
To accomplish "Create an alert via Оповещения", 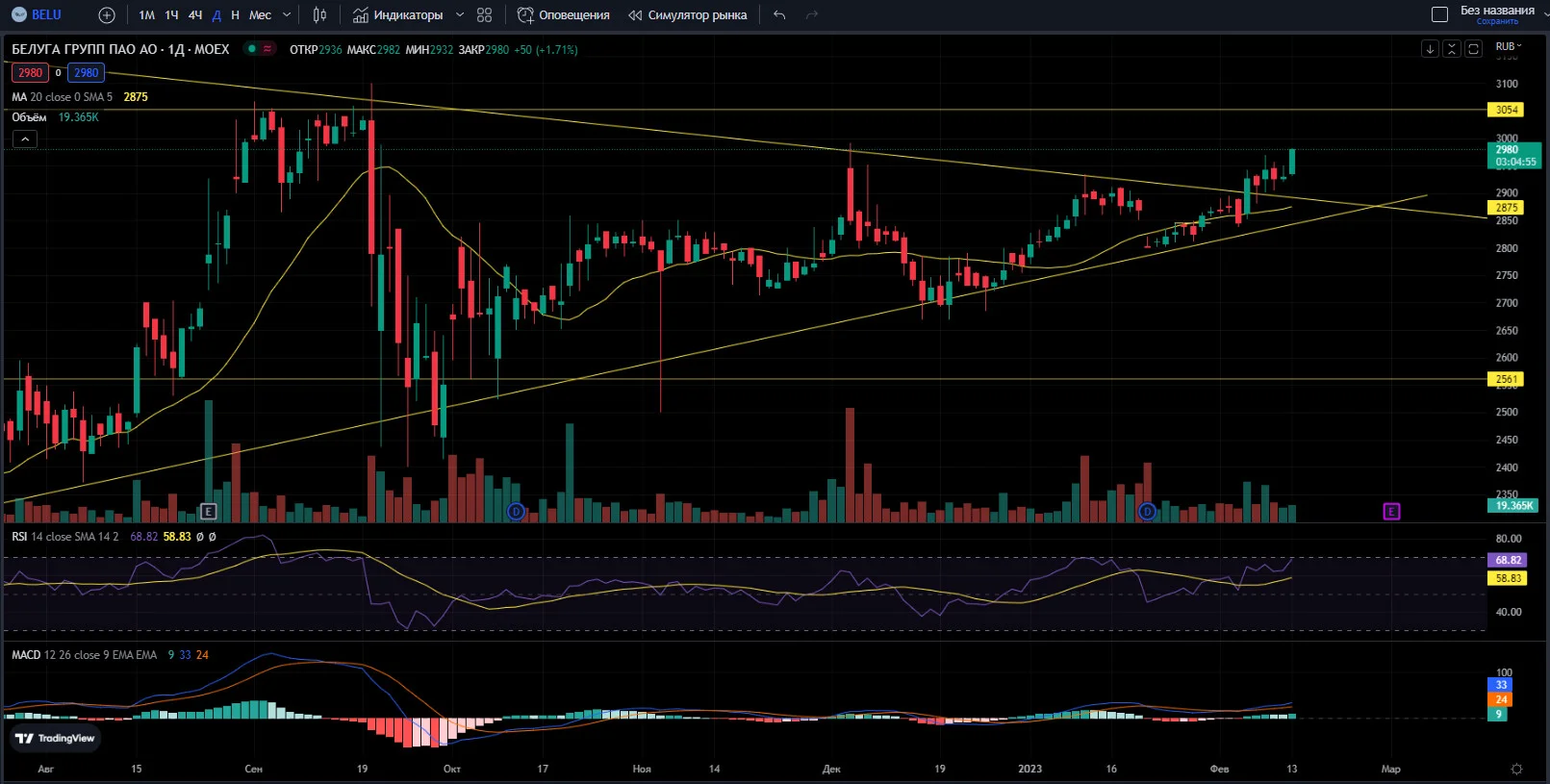I will pos(564,14).
